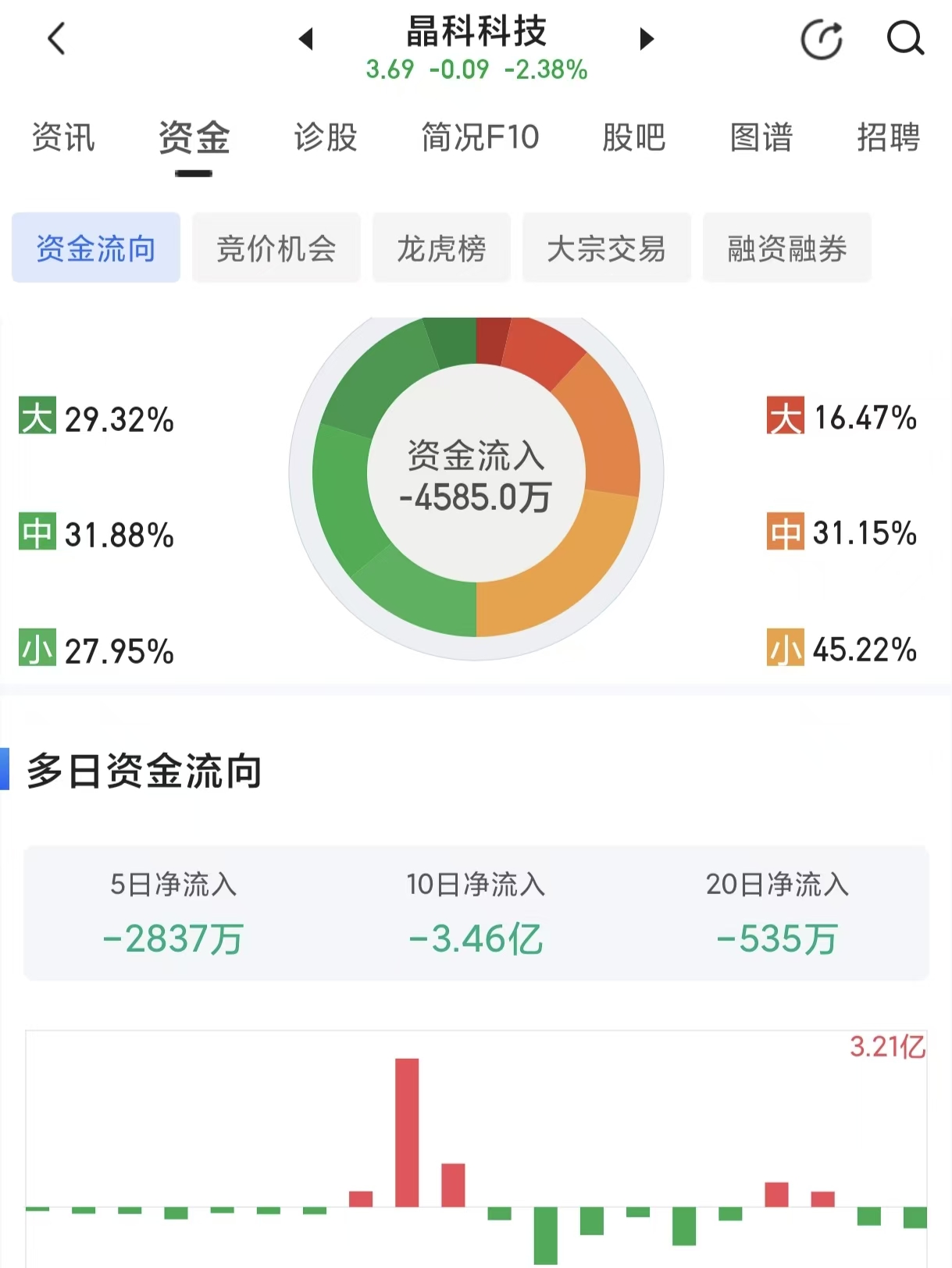Tap the 5日净流入 -2837万 card

173,913
